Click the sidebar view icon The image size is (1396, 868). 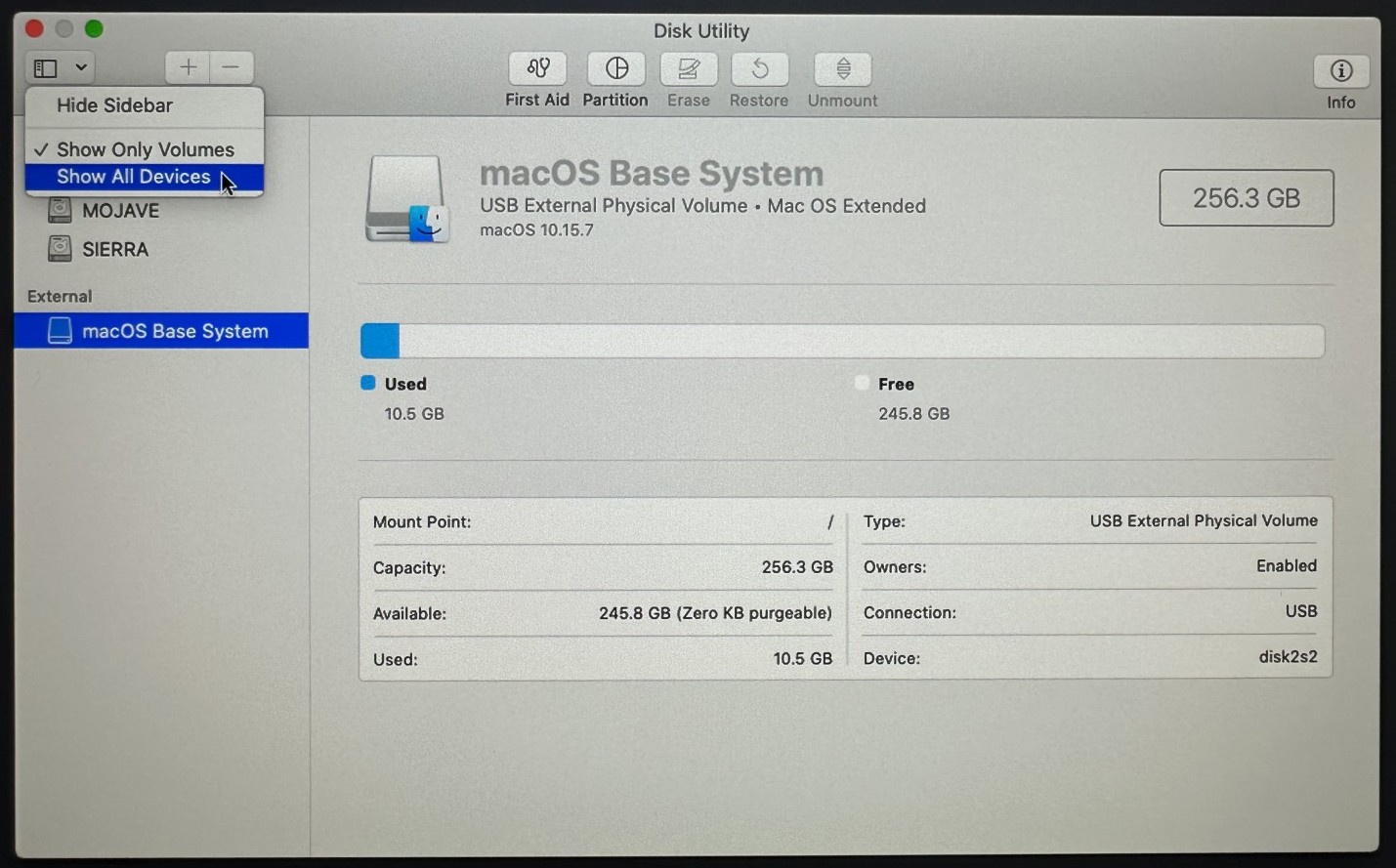coord(45,68)
